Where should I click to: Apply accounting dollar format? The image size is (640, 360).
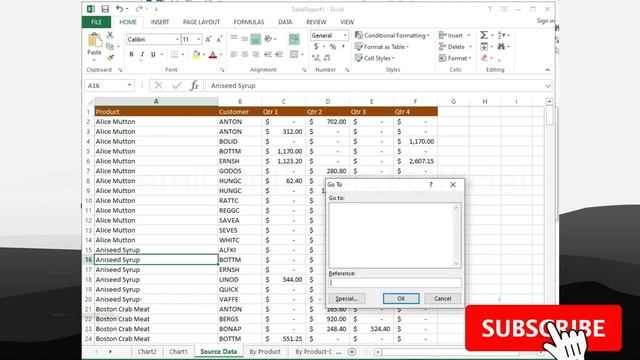tap(316, 47)
